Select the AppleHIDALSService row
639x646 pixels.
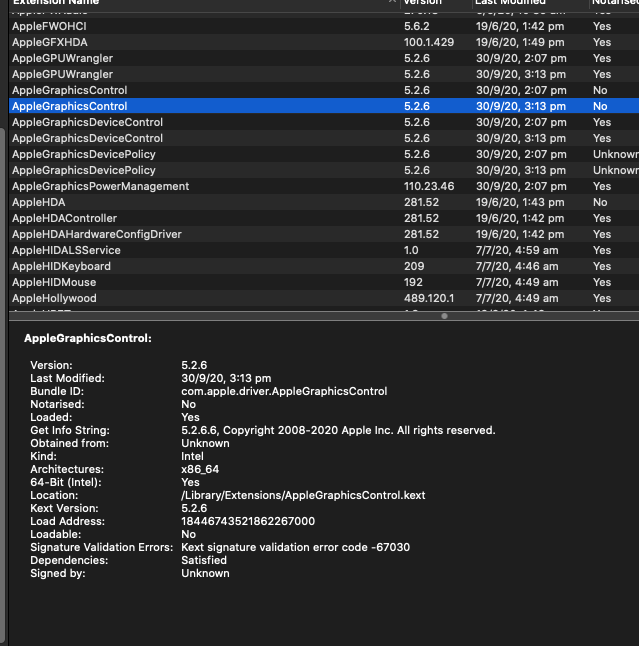pos(324,250)
